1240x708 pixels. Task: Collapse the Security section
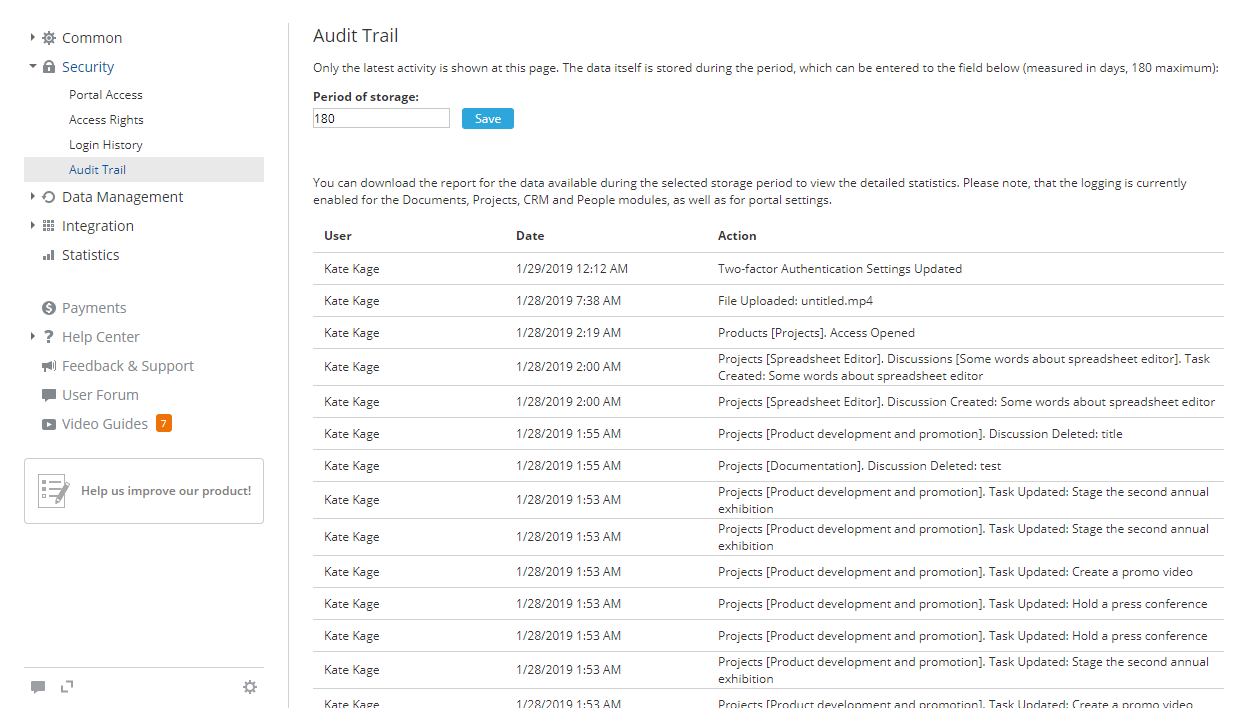click(30, 66)
